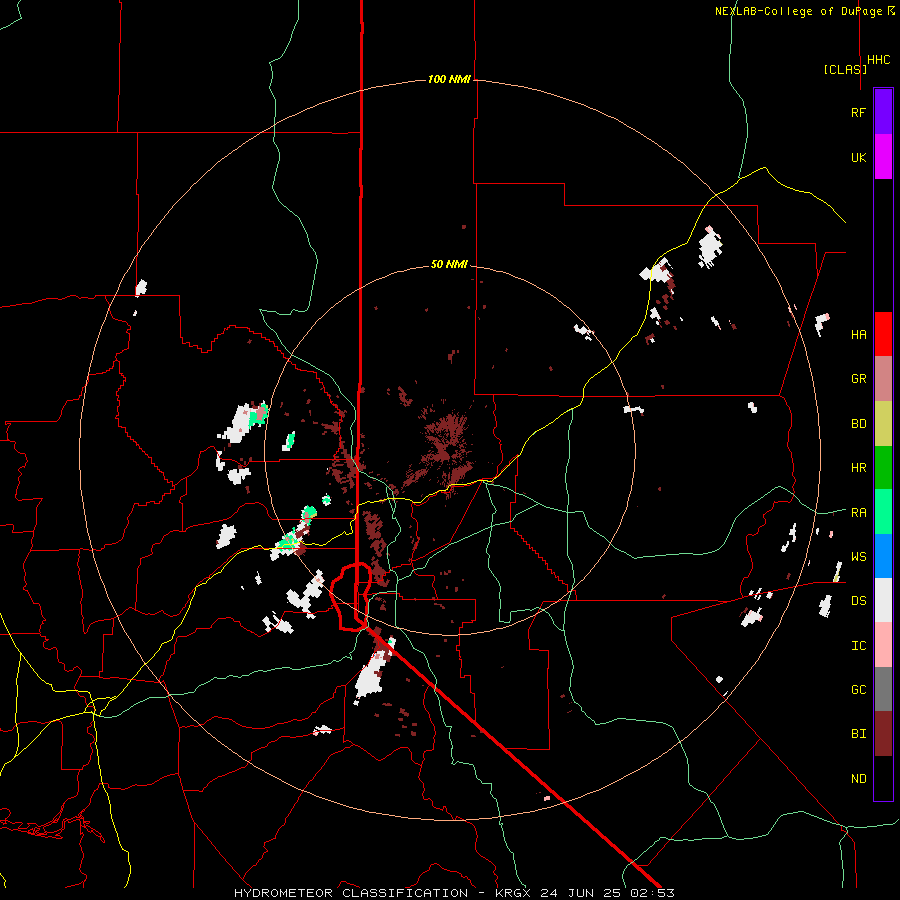The height and width of the screenshot is (900, 900).
Task: Click the RF purple legend swatch
Action: pos(883,112)
